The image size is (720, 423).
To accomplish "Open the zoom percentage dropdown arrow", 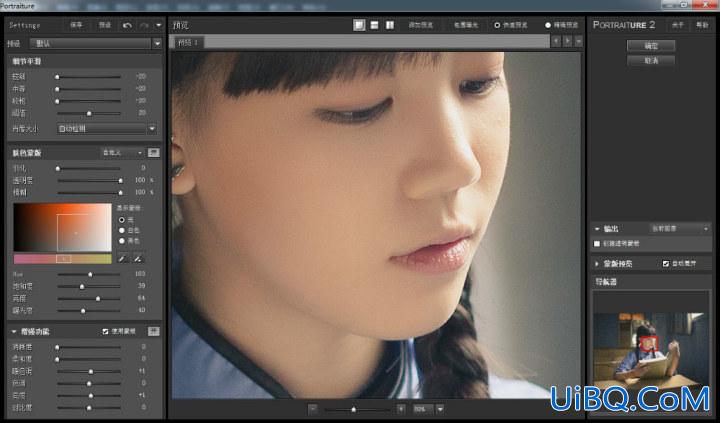I will coord(440,409).
